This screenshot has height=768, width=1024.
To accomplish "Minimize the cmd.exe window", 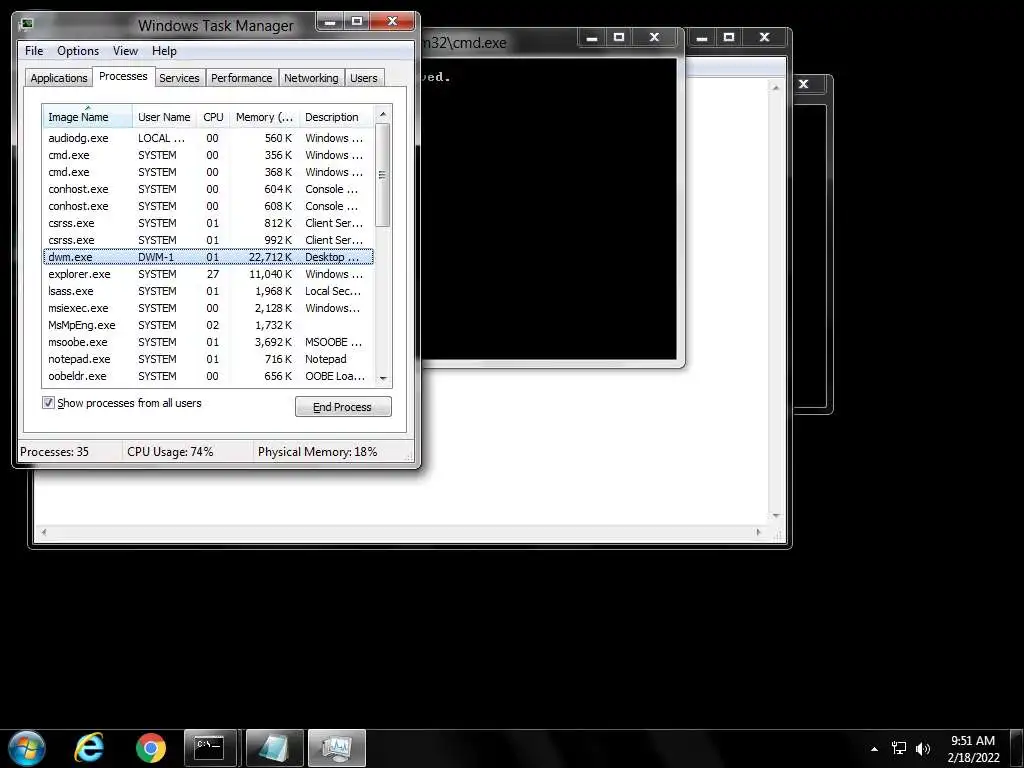I will (x=592, y=38).
